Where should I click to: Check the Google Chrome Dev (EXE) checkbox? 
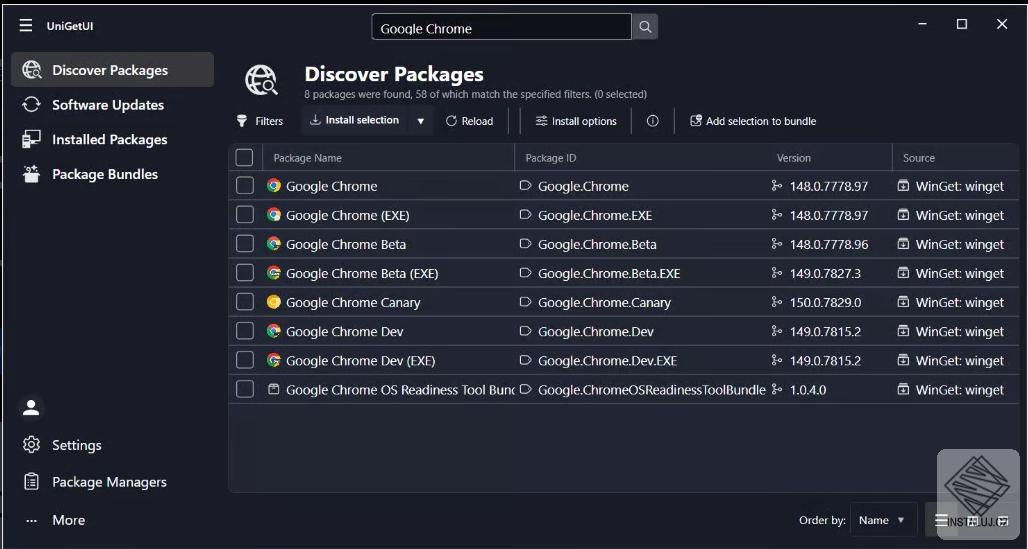click(x=245, y=360)
